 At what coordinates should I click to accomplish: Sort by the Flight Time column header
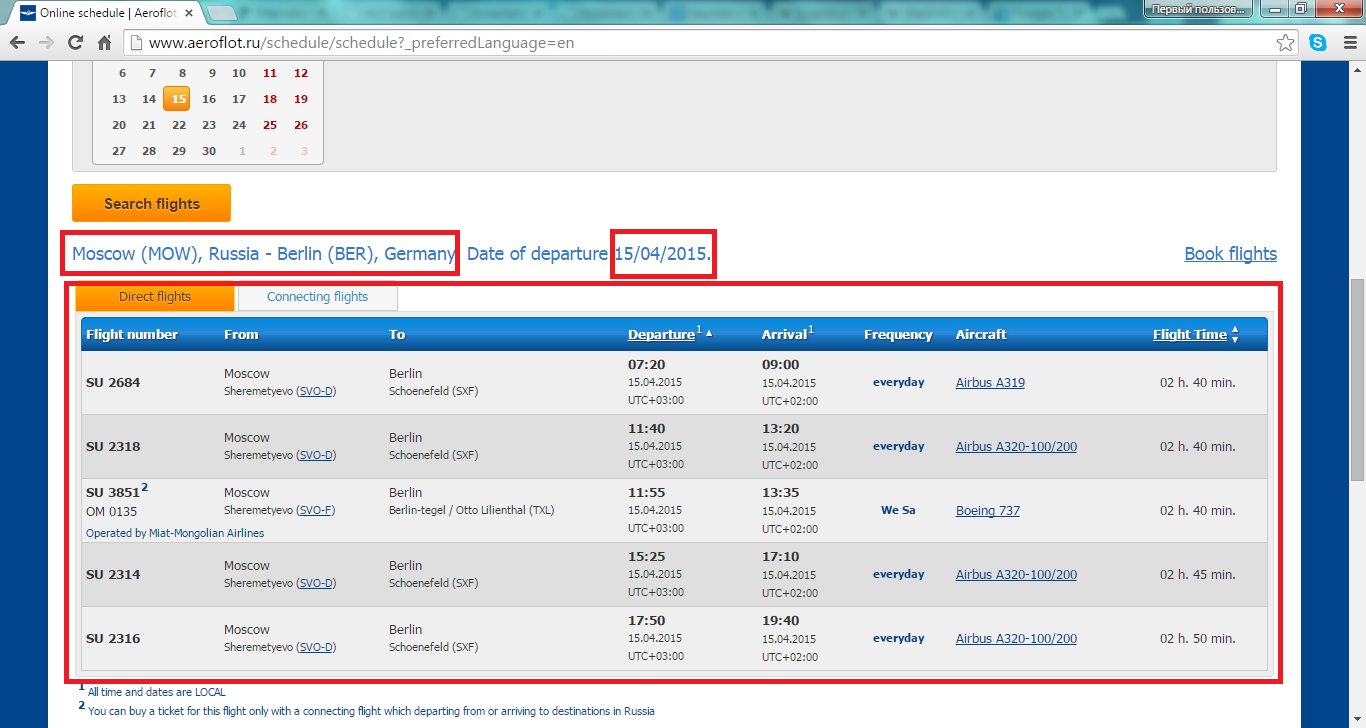[x=1189, y=334]
